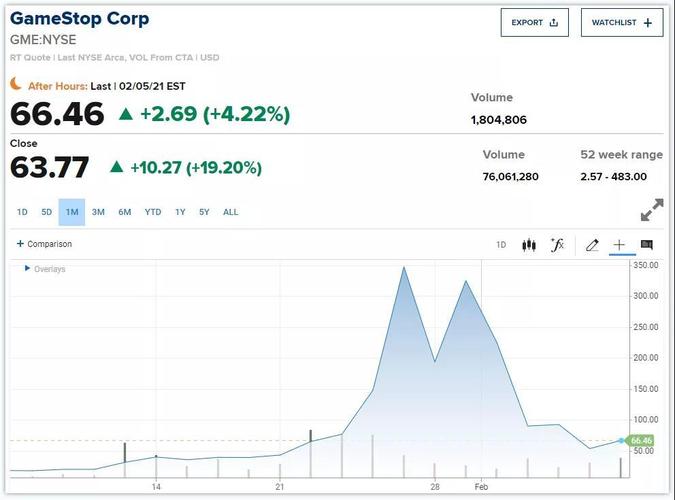
Task: Show the 5Y time range
Action: (x=204, y=212)
